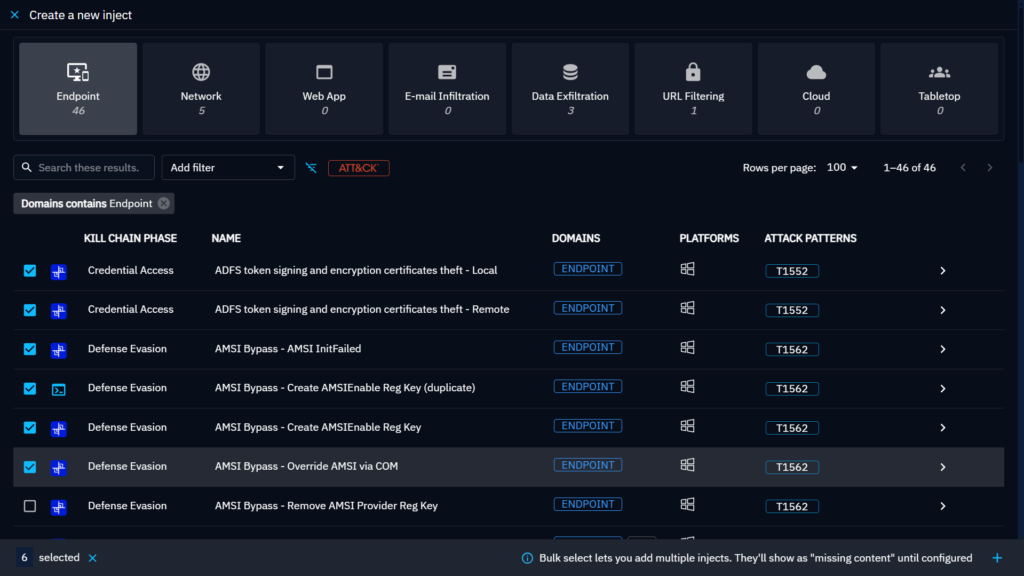Image resolution: width=1024 pixels, height=576 pixels.
Task: Select the Endpoint domain tile
Action: 78,88
